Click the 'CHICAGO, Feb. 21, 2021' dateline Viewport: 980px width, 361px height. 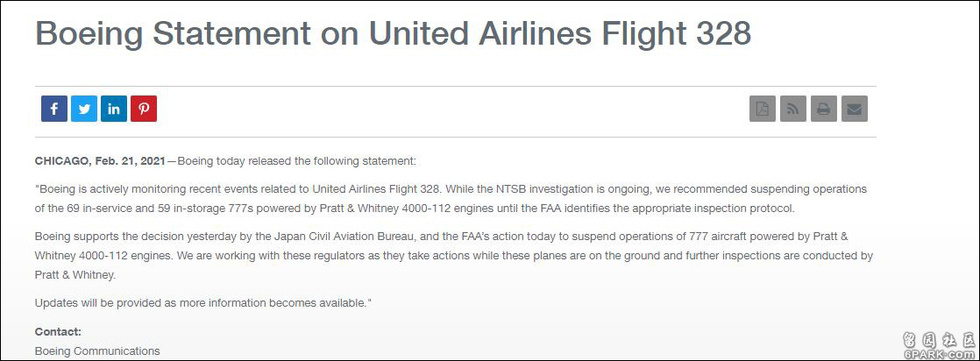pos(100,161)
